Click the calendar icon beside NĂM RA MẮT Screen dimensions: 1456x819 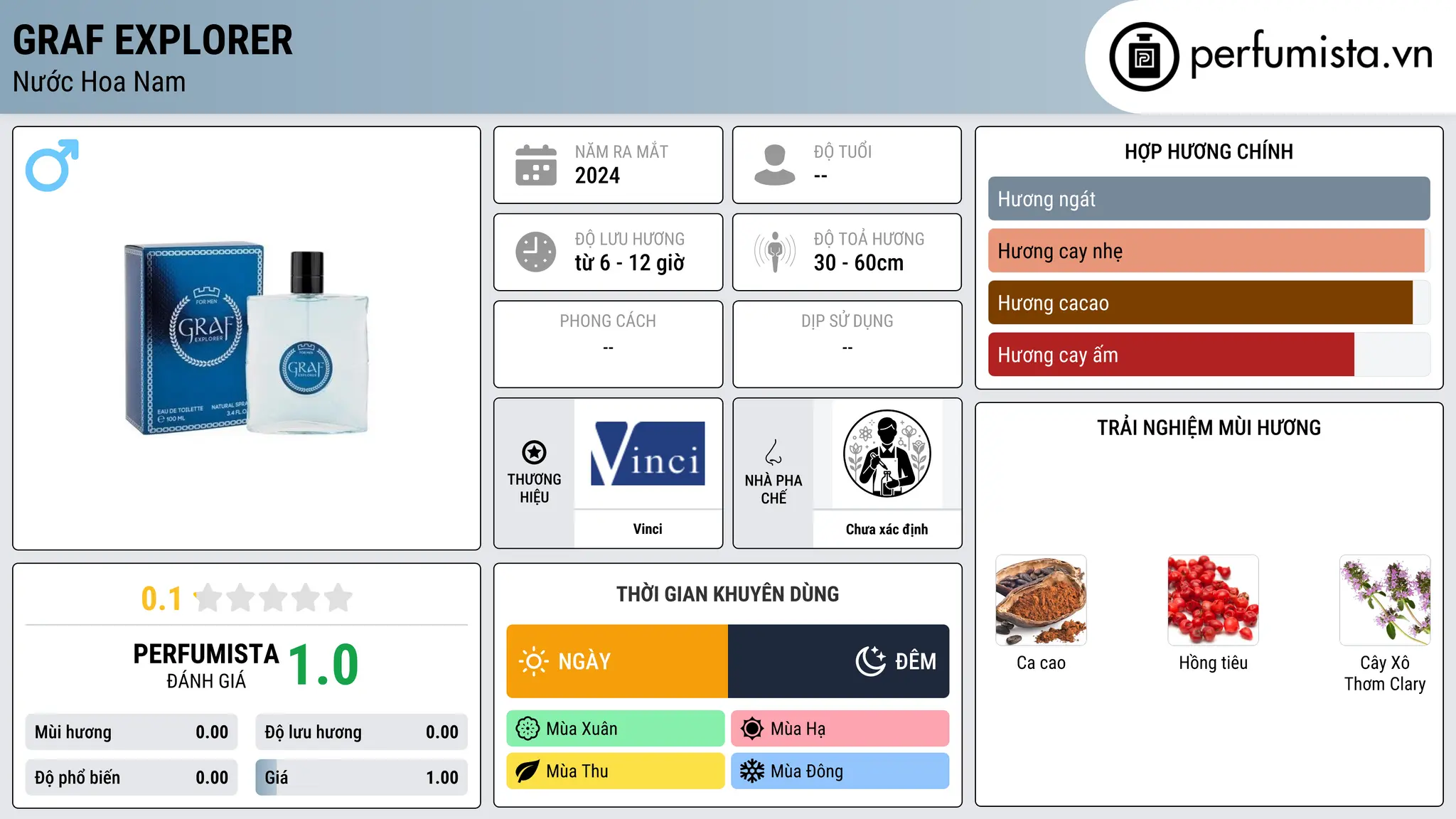(536, 165)
